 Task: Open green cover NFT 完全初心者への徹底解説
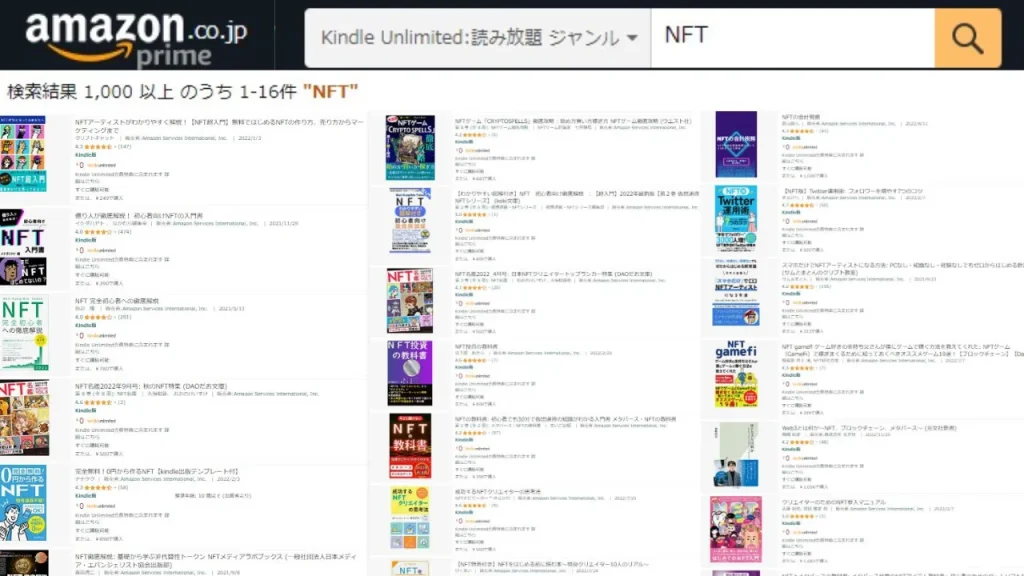click(x=24, y=333)
